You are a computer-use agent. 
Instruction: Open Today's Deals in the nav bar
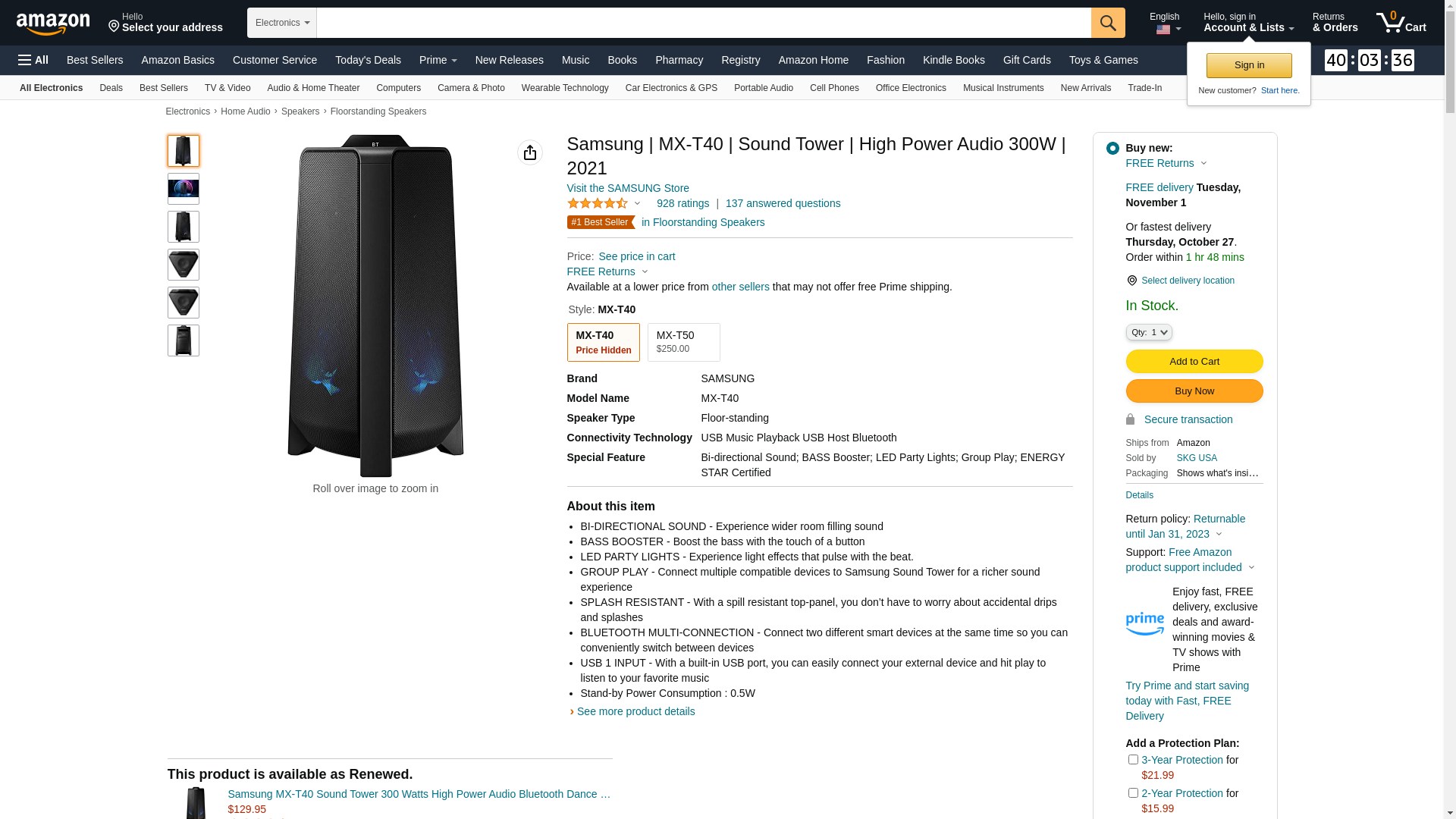click(368, 60)
